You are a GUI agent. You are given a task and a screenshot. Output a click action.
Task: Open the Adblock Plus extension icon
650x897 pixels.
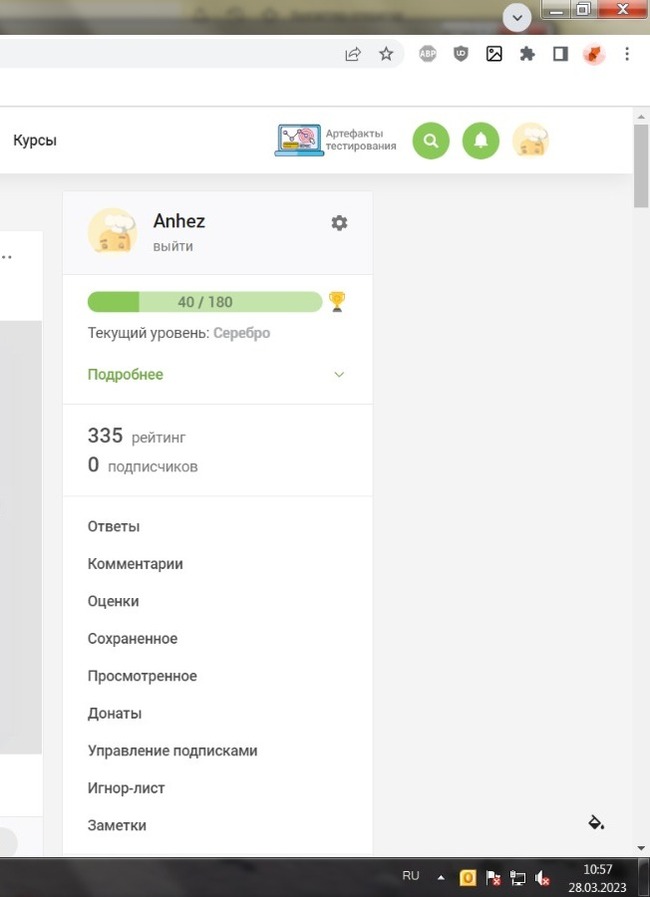[x=427, y=54]
